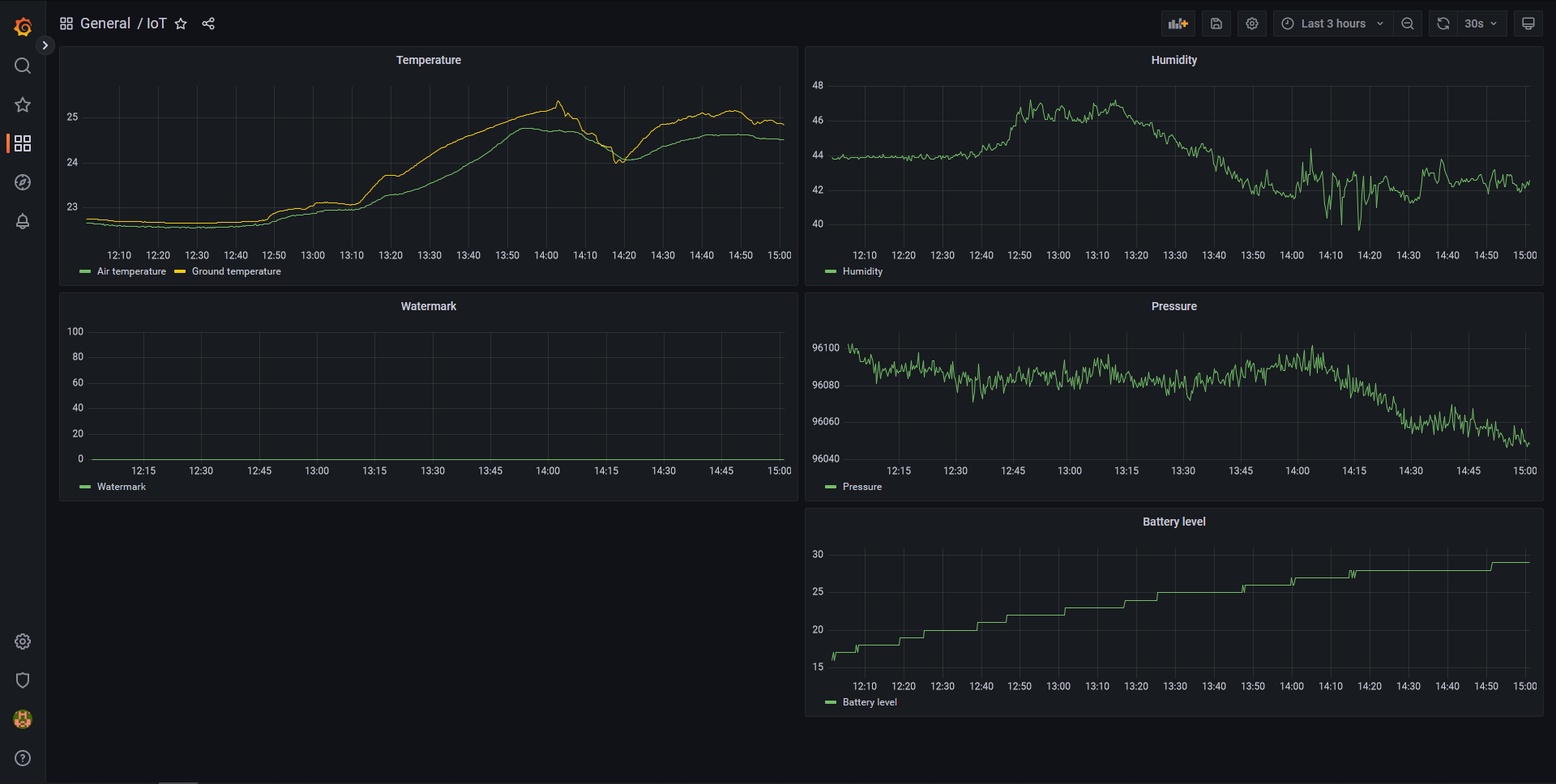Viewport: 1556px width, 784px height.
Task: Open the 30s refresh interval dropdown
Action: (1482, 23)
